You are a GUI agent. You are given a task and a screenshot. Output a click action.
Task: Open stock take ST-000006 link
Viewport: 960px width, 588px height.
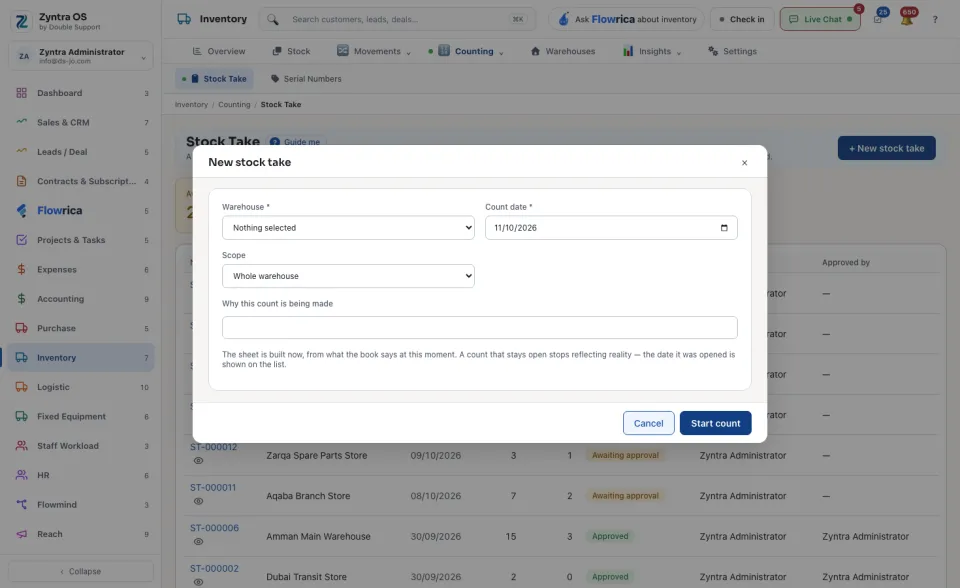pos(214,528)
